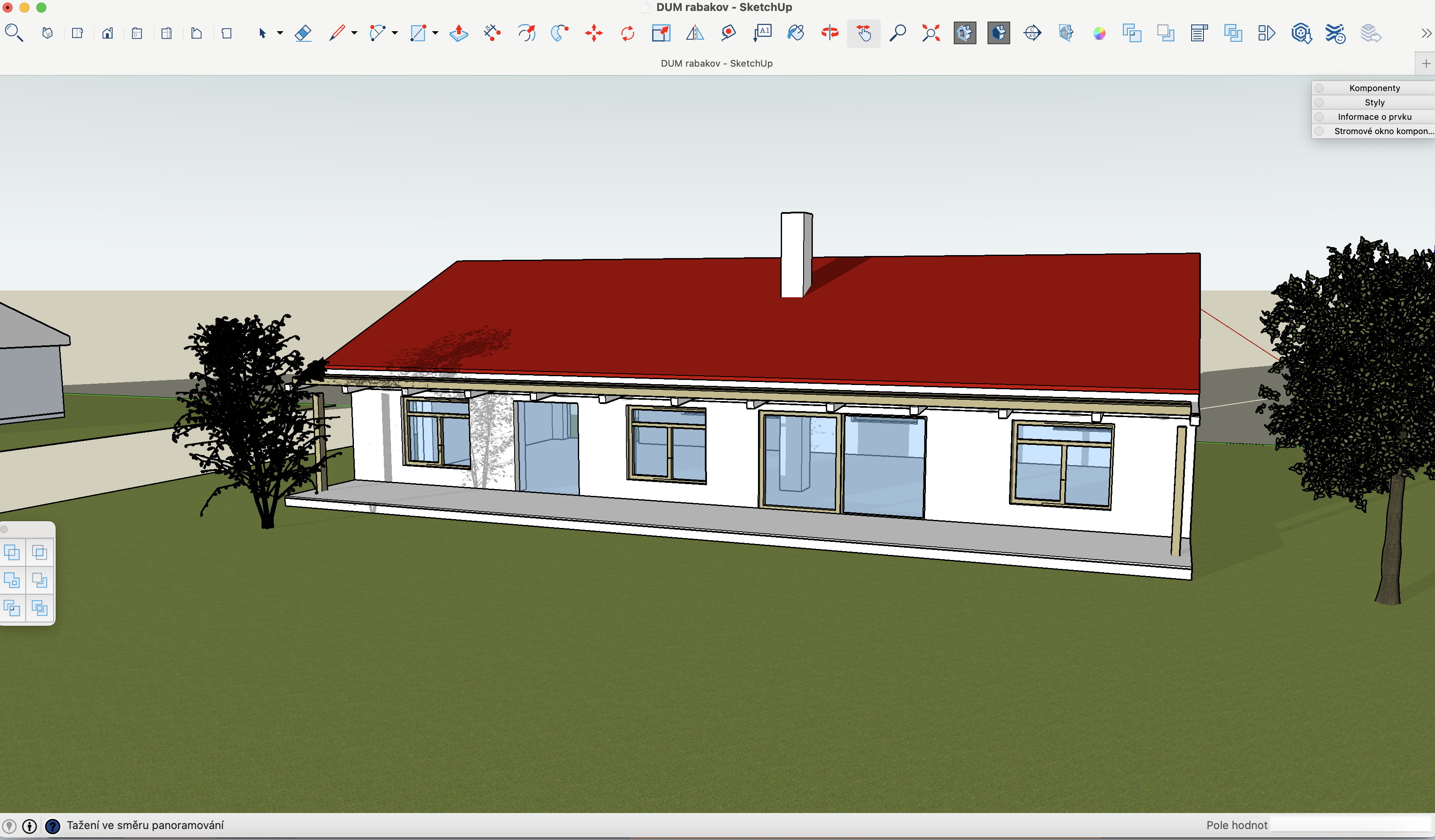Click the Pole hodnot value input field
The height and width of the screenshot is (840, 1435).
1351,824
